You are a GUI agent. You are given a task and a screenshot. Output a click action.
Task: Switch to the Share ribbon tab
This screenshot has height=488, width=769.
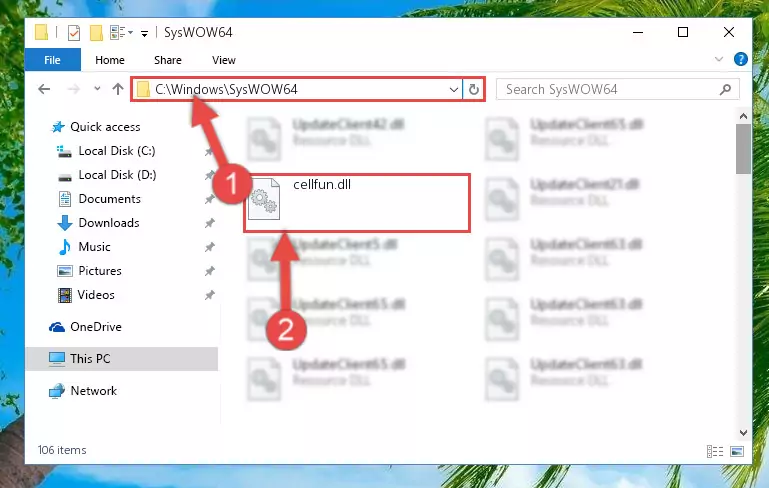(168, 60)
